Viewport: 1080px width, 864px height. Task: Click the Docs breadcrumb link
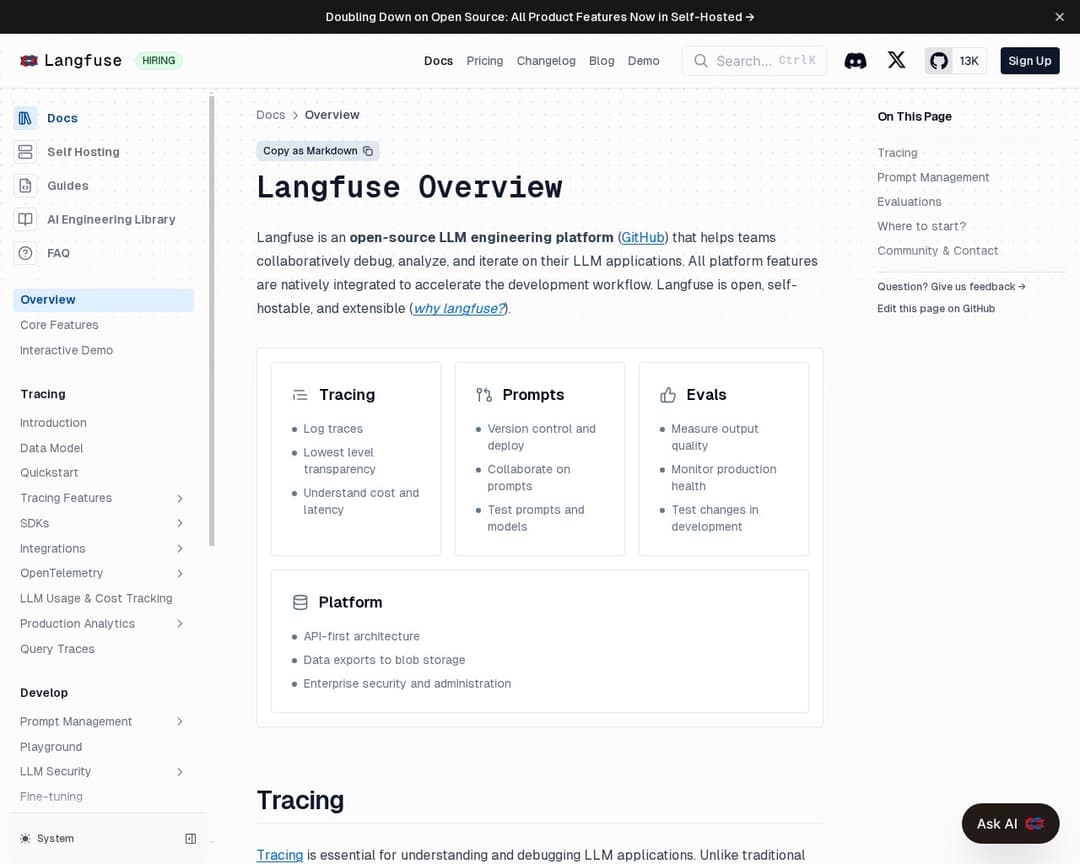[271, 115]
